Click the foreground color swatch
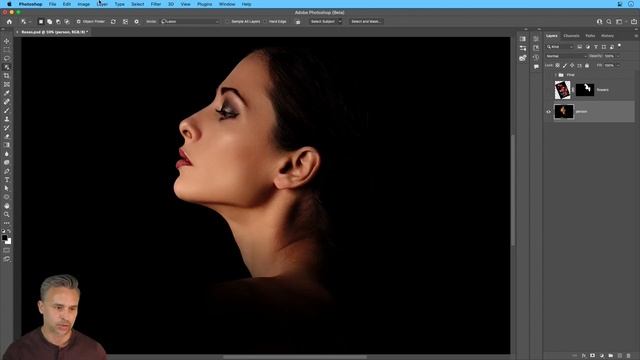This screenshot has width=640, height=360. click(4, 238)
